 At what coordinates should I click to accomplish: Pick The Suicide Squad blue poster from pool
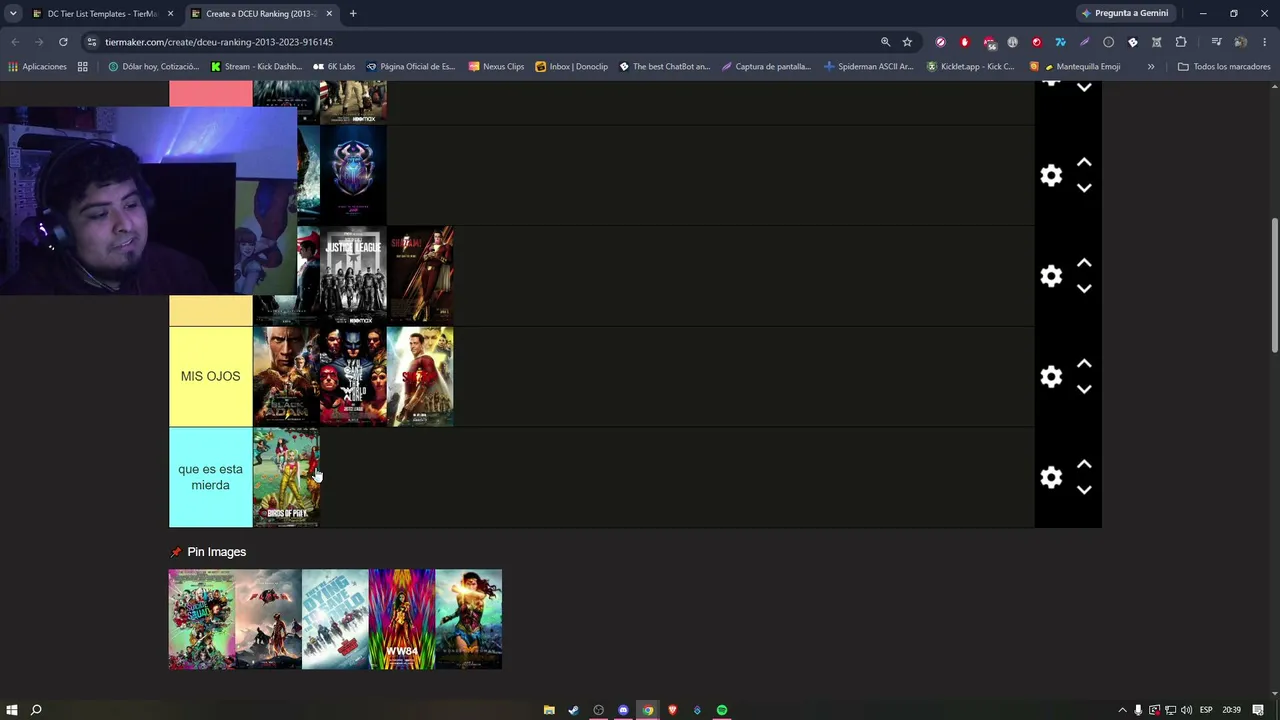point(335,619)
